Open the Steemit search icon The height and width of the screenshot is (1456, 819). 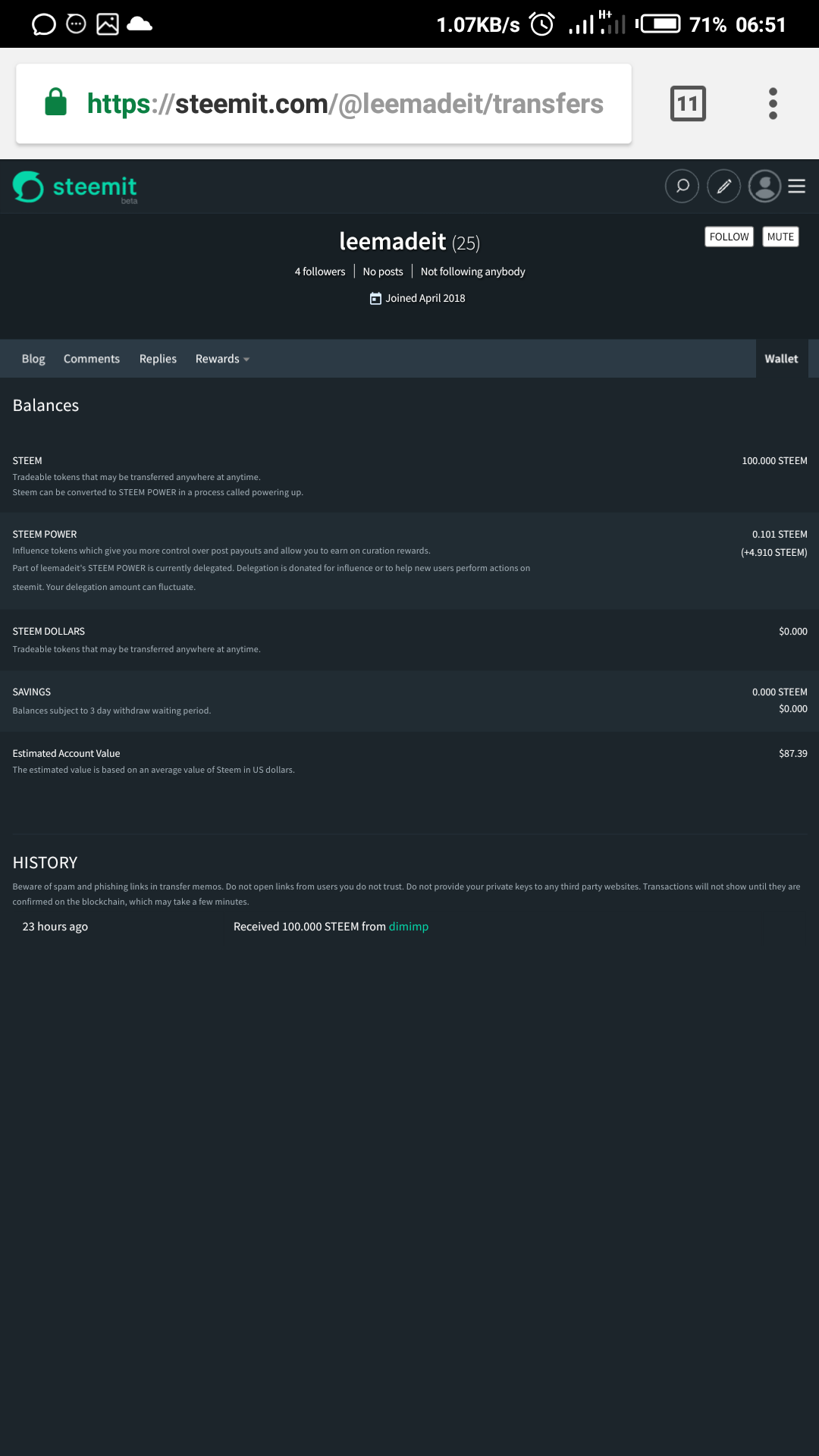[682, 186]
